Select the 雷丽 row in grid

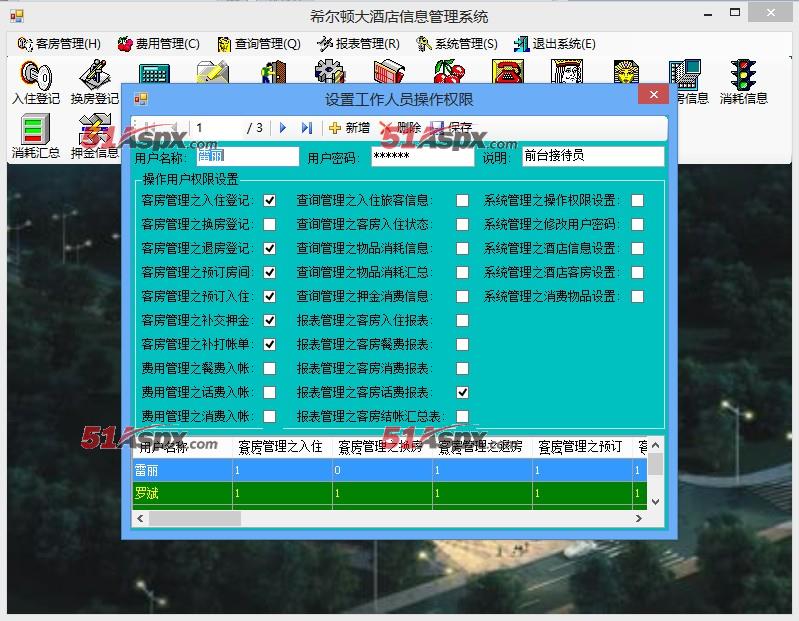tap(390, 470)
